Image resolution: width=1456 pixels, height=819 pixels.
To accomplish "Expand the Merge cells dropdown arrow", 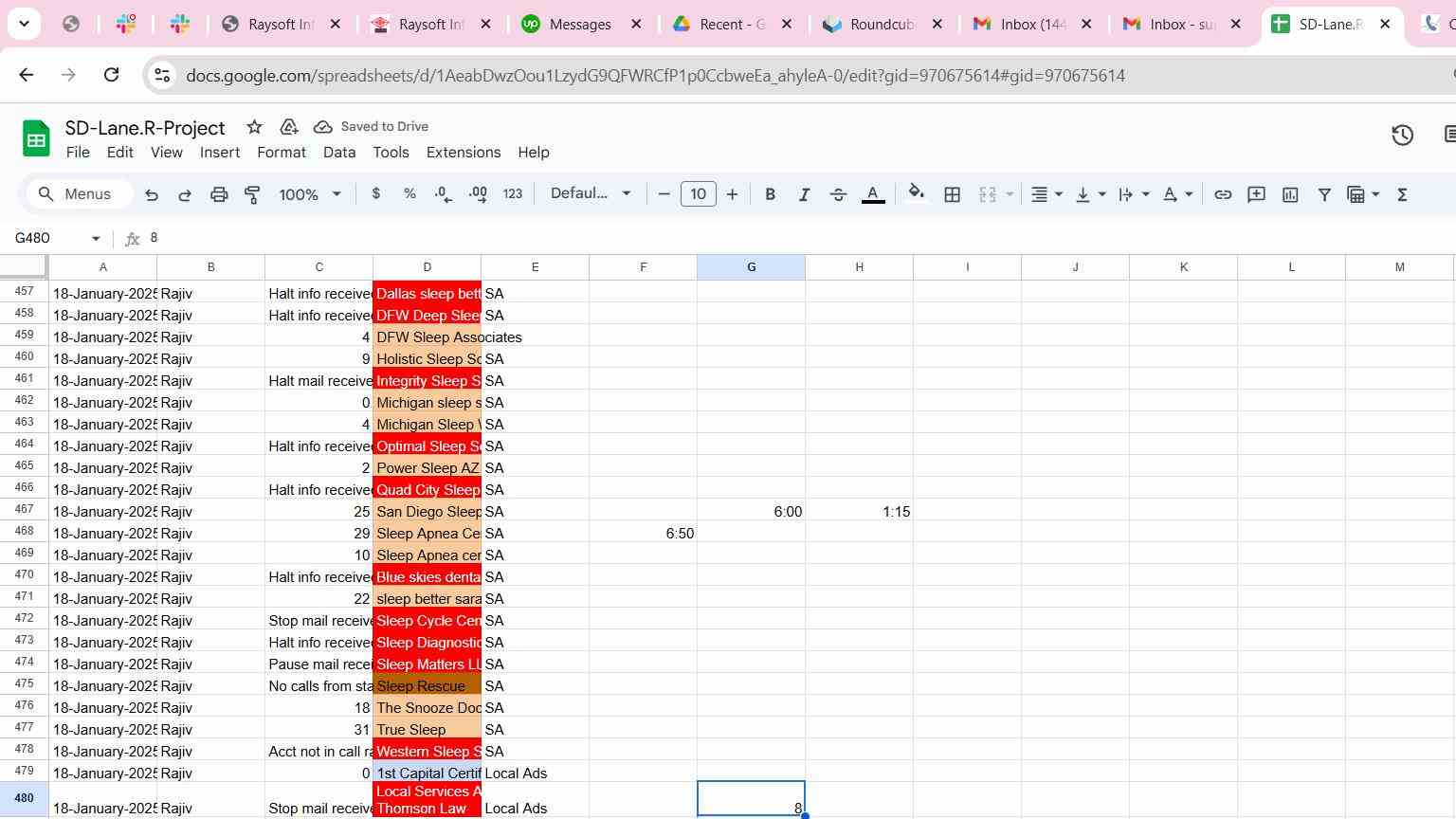I will coord(1010,194).
